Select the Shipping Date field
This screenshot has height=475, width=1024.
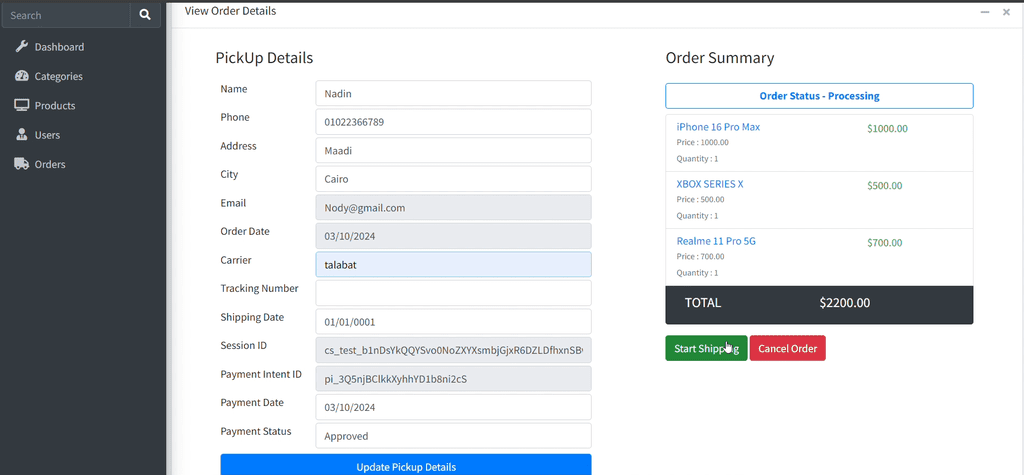coord(453,322)
